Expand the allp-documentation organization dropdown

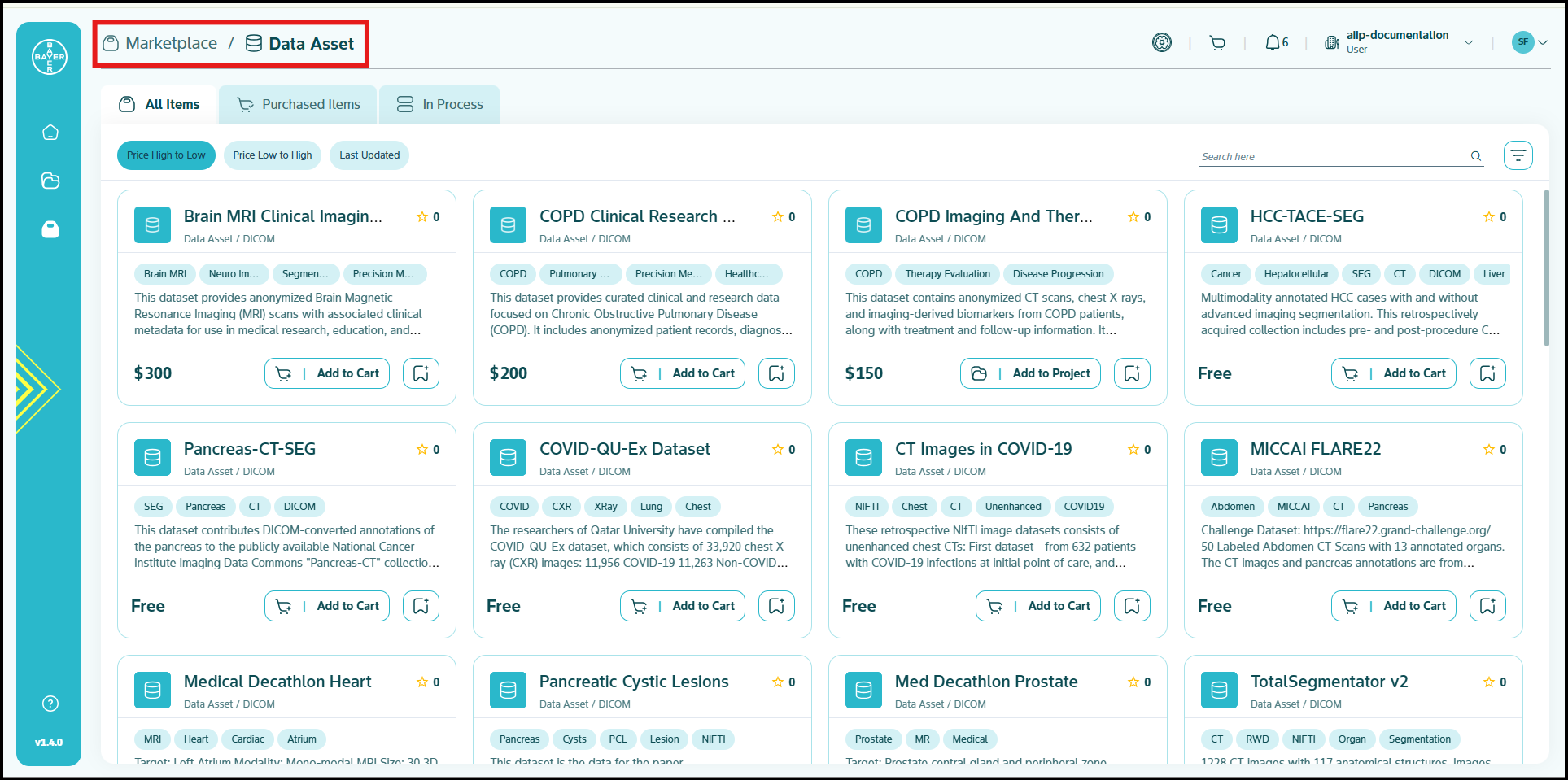(1470, 42)
